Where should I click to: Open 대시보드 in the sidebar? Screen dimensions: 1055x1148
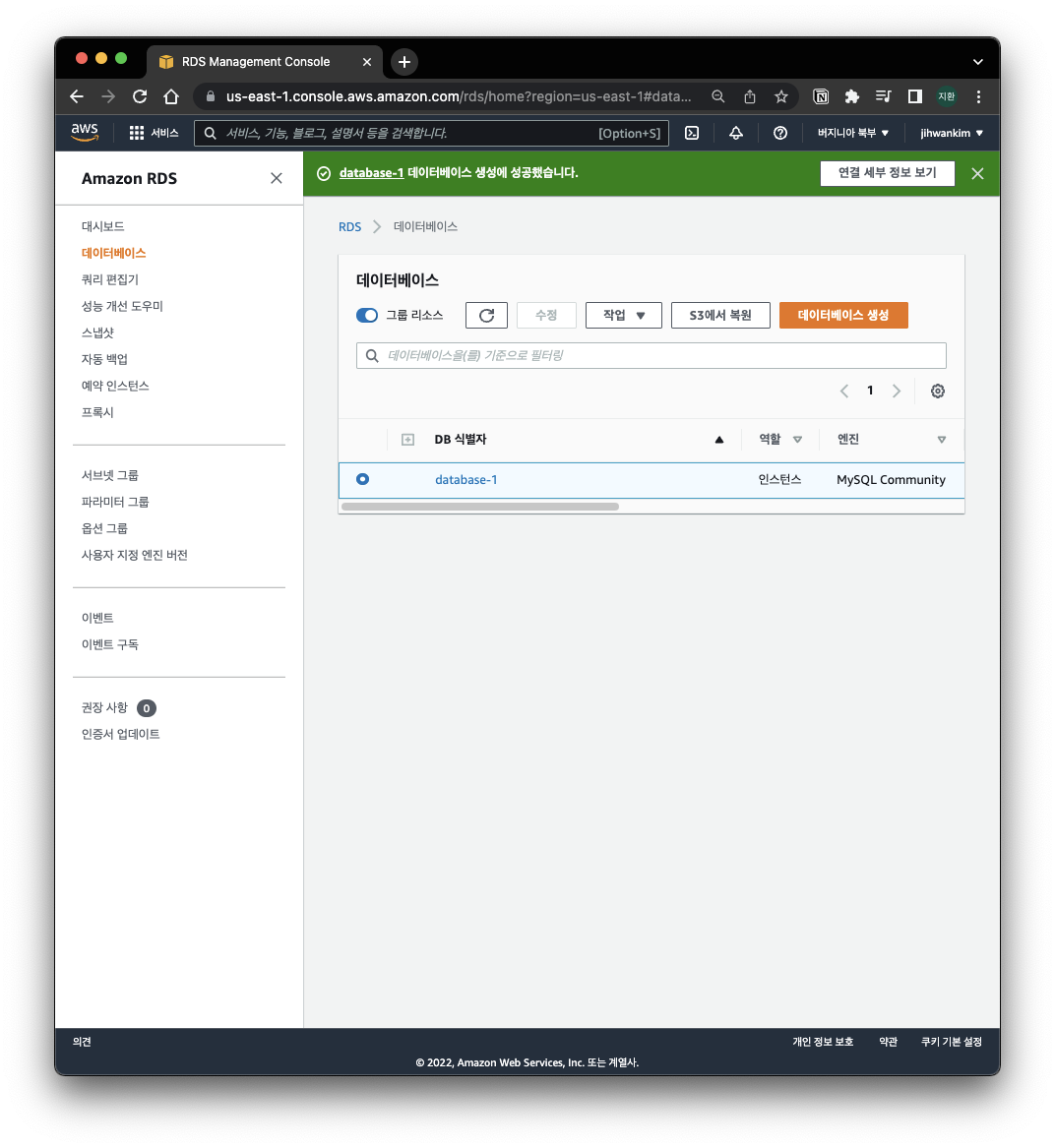[x=102, y=226]
